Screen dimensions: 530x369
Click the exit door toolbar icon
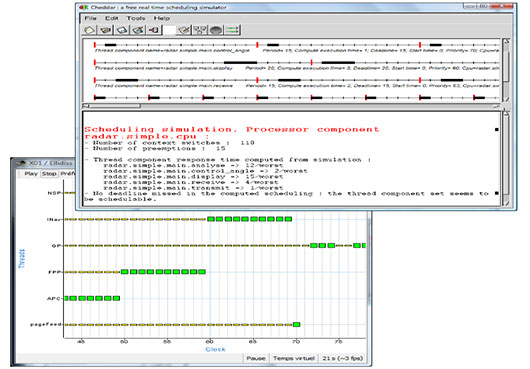click(x=154, y=30)
